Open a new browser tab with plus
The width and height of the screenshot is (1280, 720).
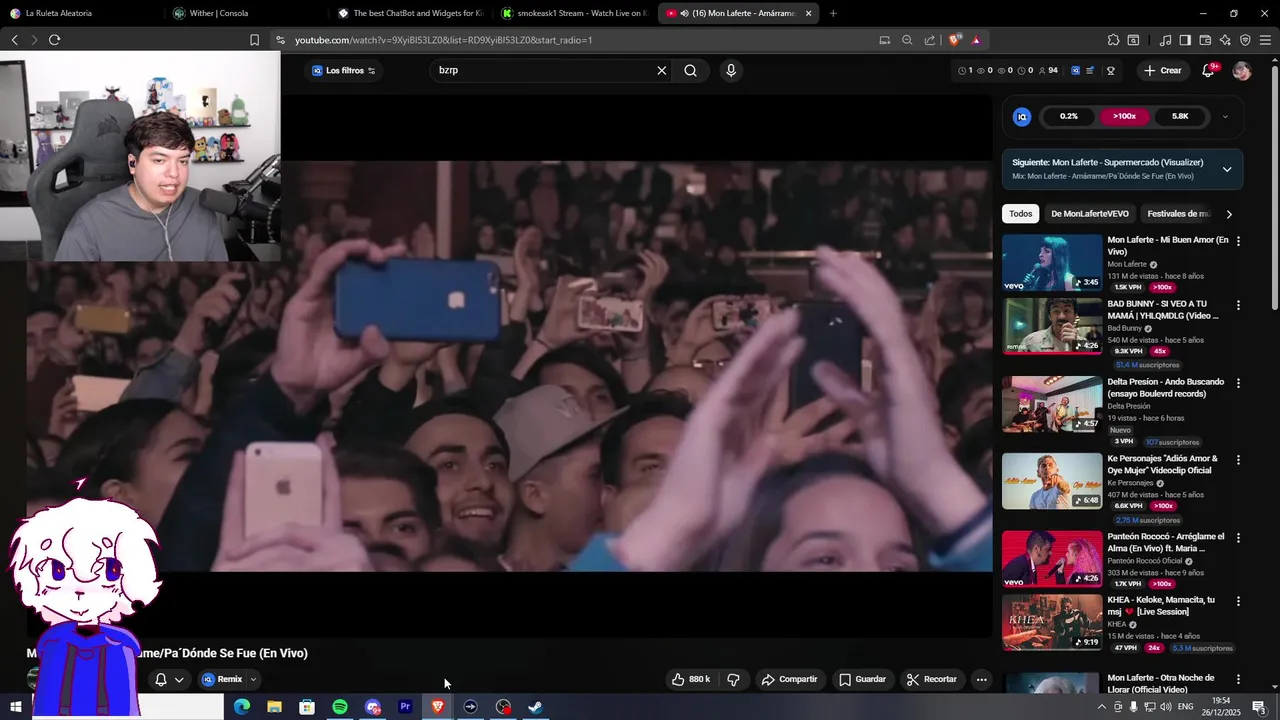click(833, 13)
